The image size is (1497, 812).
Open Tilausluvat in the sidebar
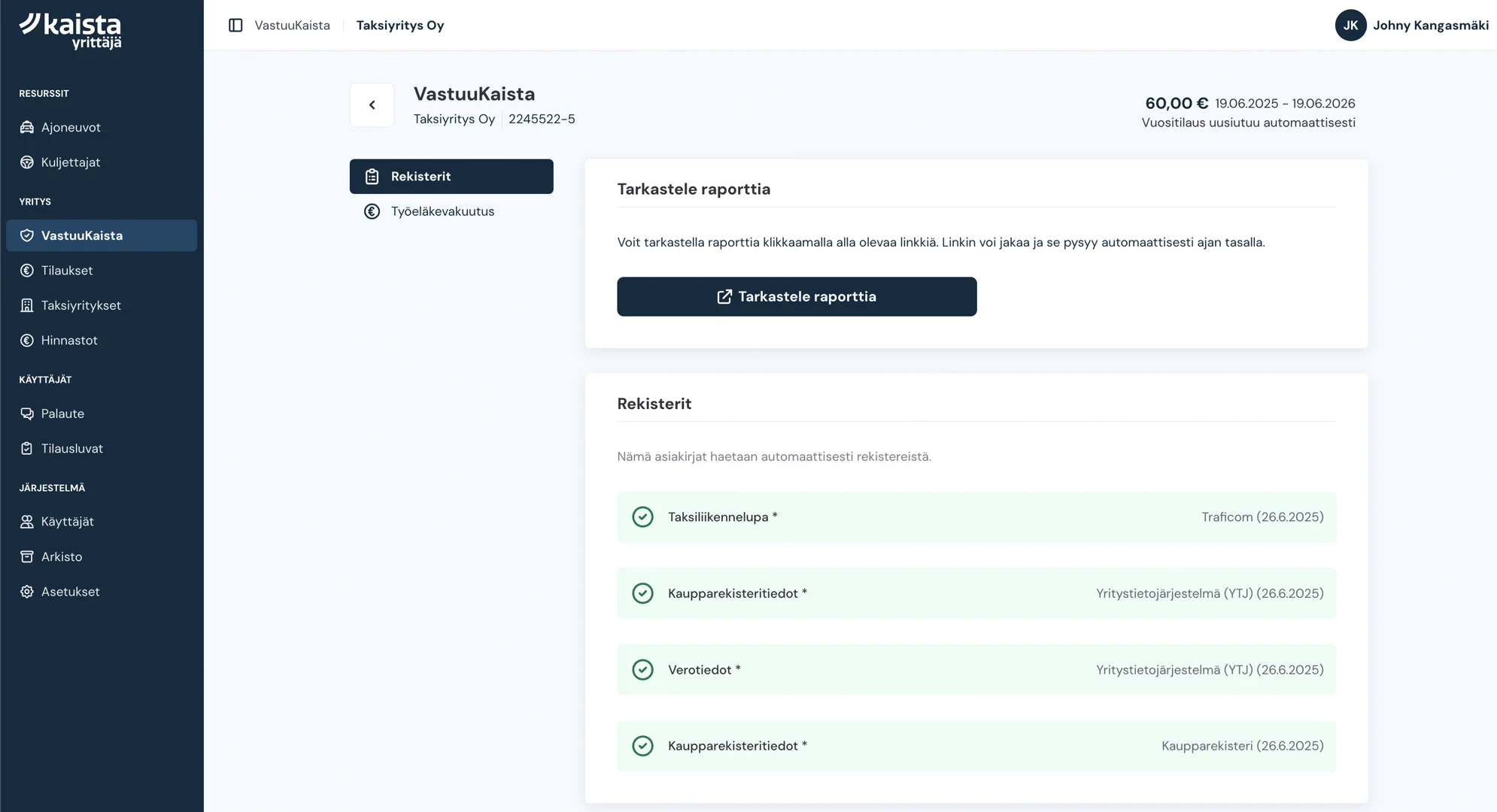click(102, 449)
